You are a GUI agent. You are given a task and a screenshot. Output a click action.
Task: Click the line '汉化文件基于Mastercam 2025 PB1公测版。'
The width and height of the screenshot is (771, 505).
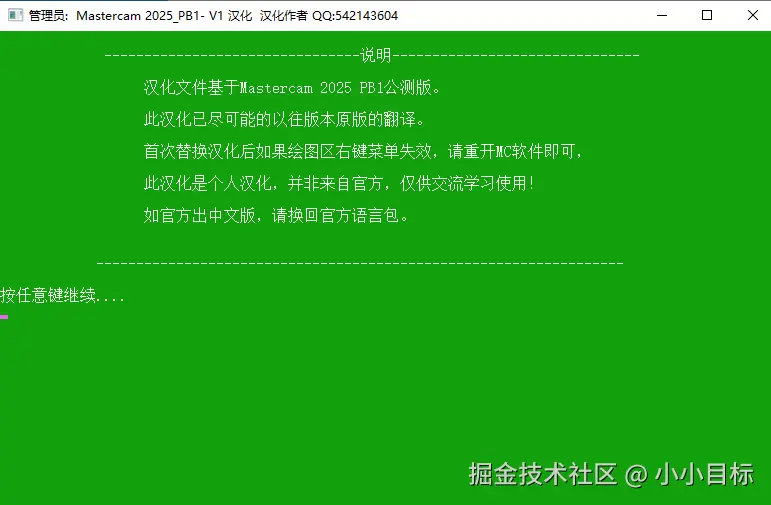tap(293, 88)
